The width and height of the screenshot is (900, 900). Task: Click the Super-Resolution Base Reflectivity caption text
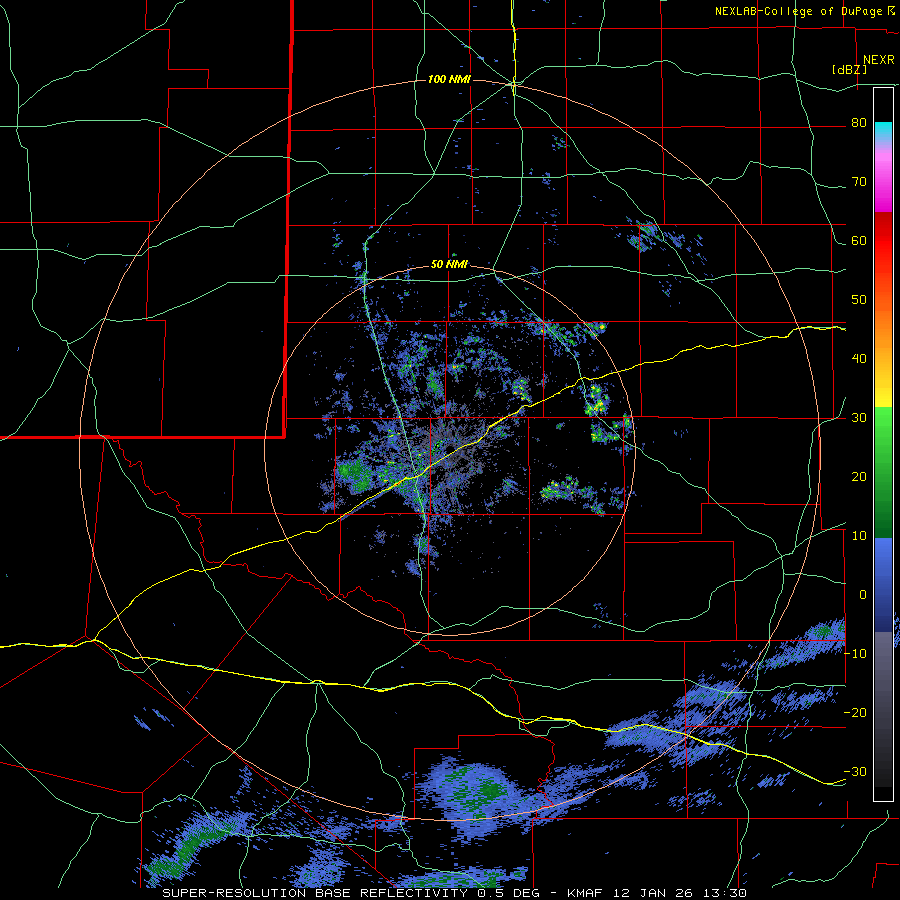coord(315,893)
